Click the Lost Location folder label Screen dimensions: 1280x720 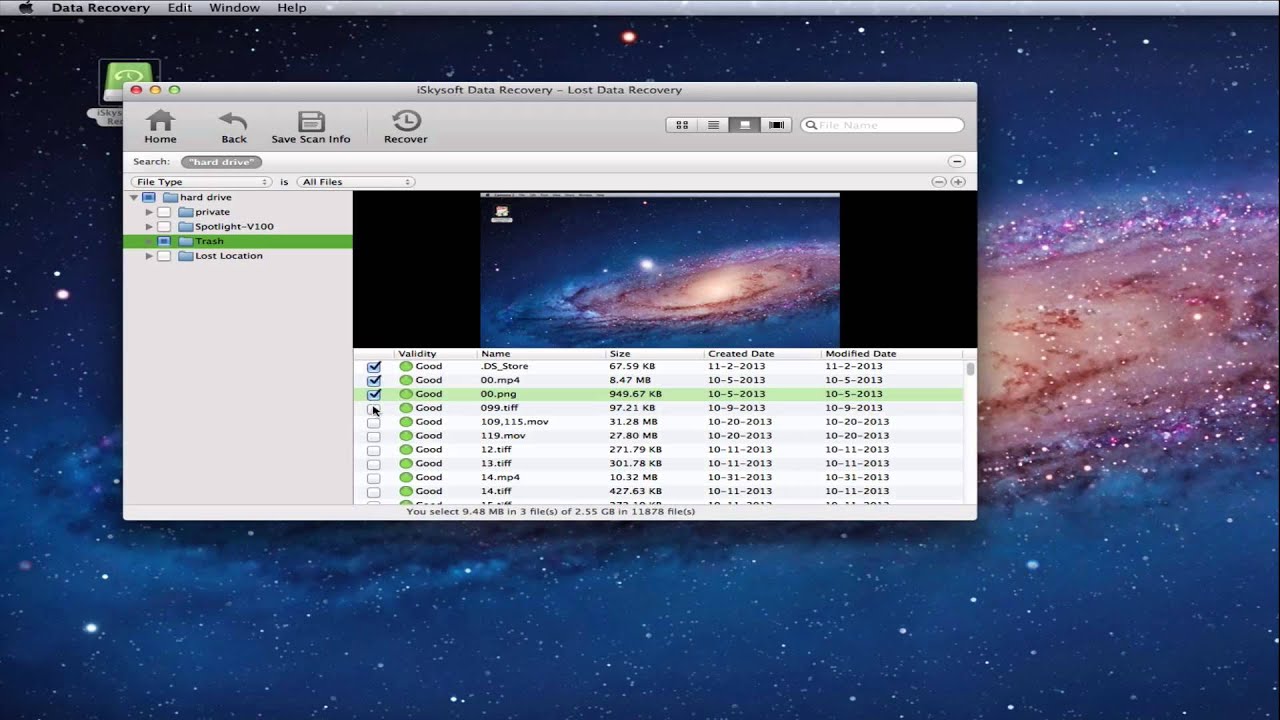pos(229,256)
